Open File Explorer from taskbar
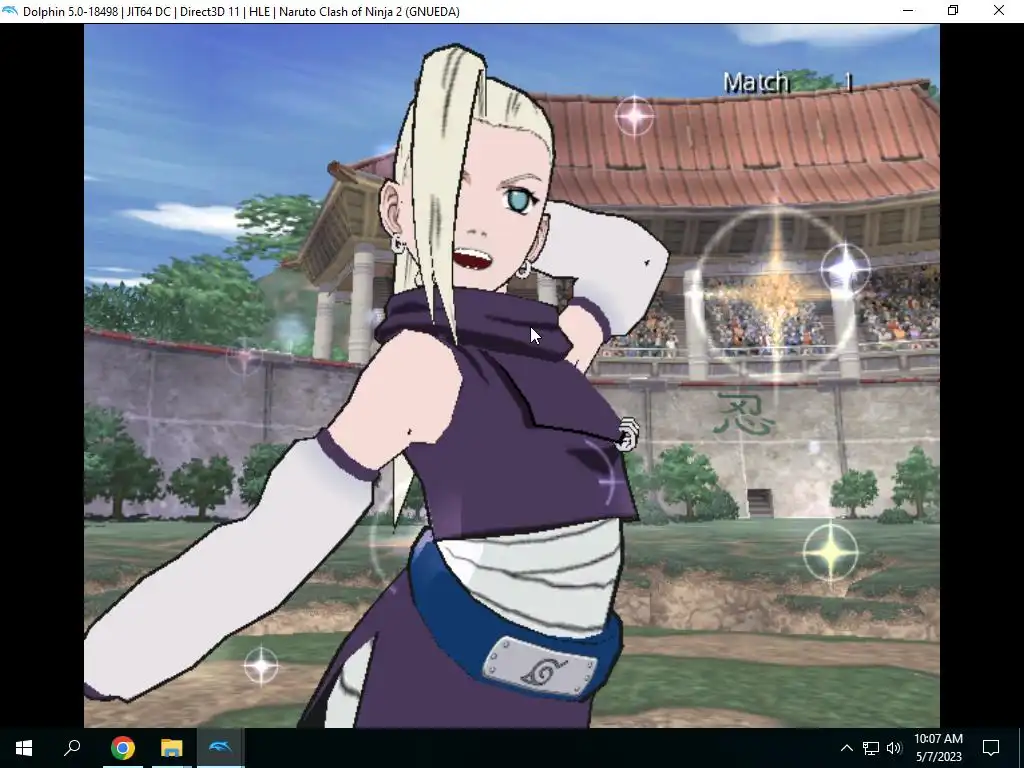 (171, 748)
